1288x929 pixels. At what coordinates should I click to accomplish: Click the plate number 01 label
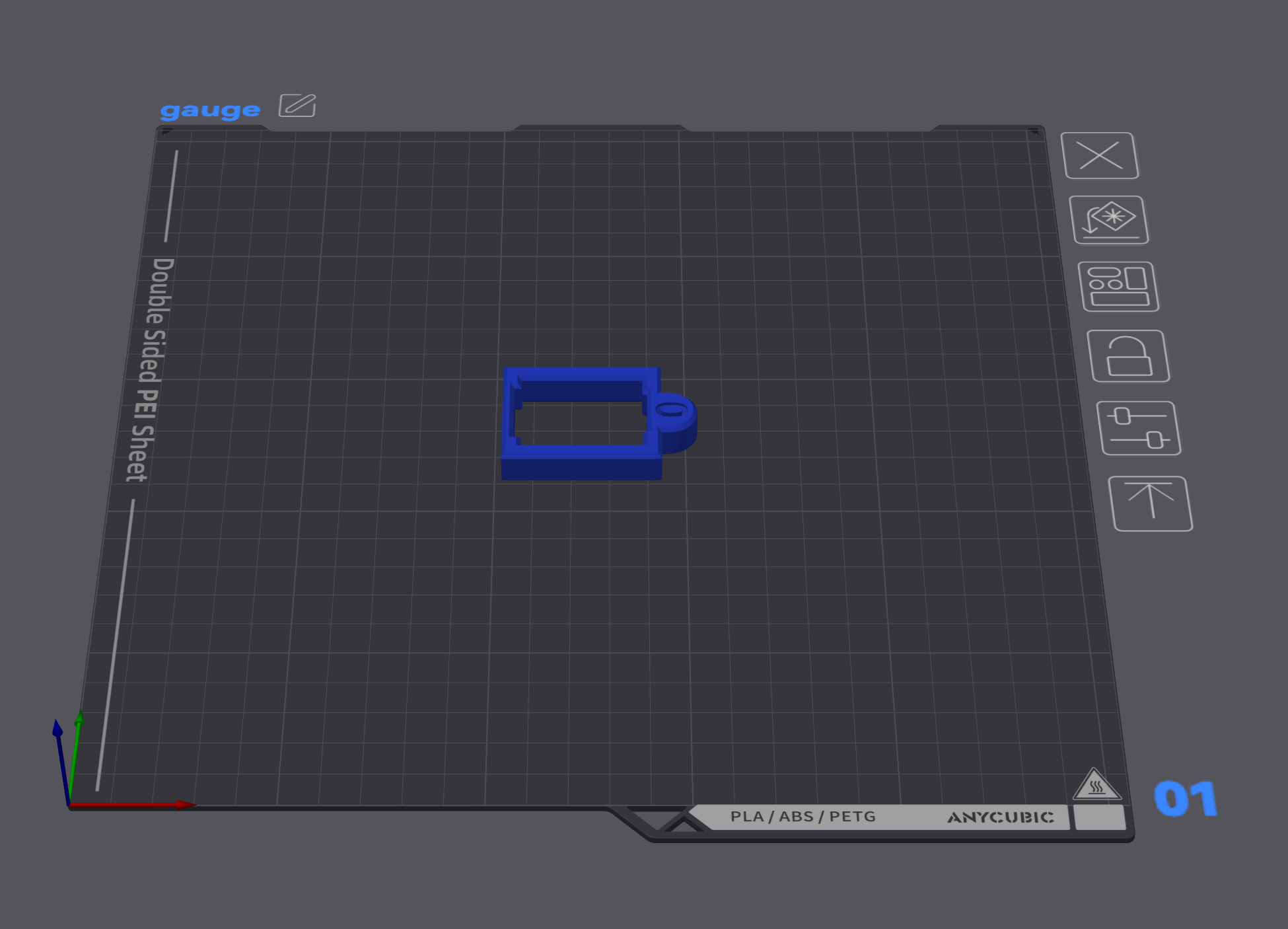pos(1186,798)
